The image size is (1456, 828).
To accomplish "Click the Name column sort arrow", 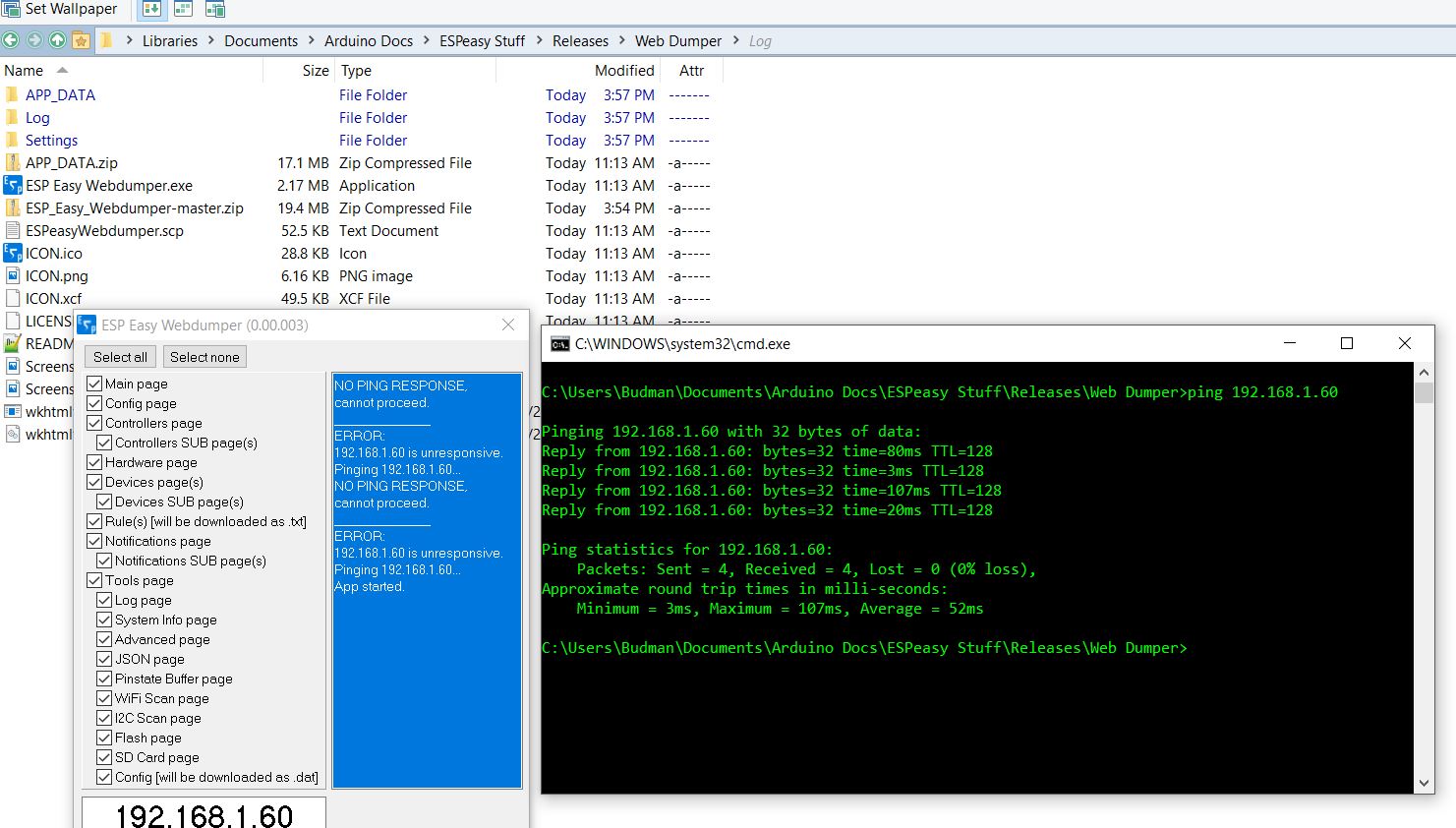I will (x=62, y=70).
